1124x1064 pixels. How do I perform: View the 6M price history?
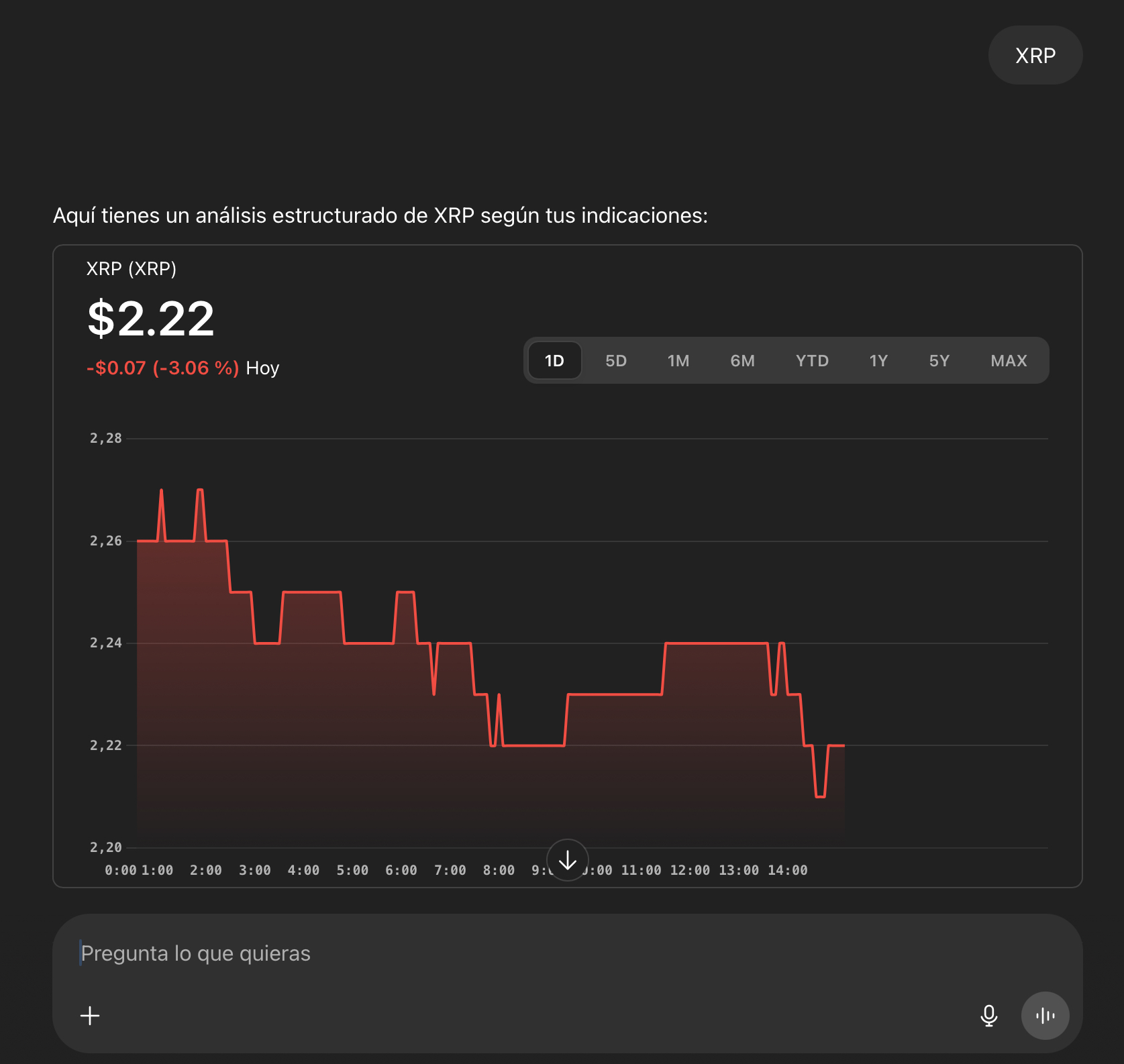(742, 360)
